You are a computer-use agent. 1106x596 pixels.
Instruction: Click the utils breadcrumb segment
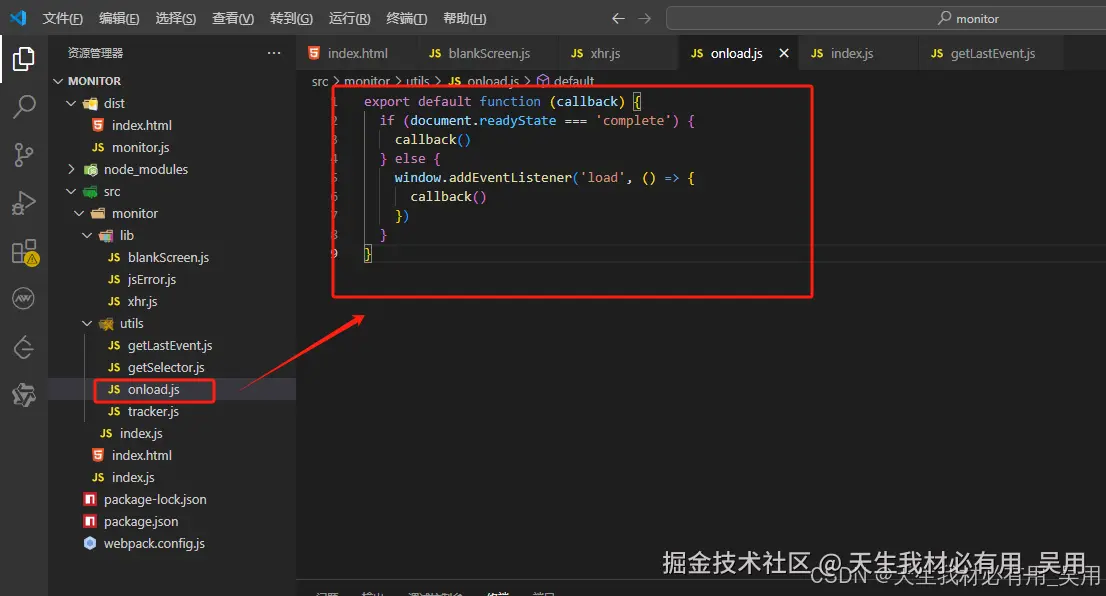point(418,81)
